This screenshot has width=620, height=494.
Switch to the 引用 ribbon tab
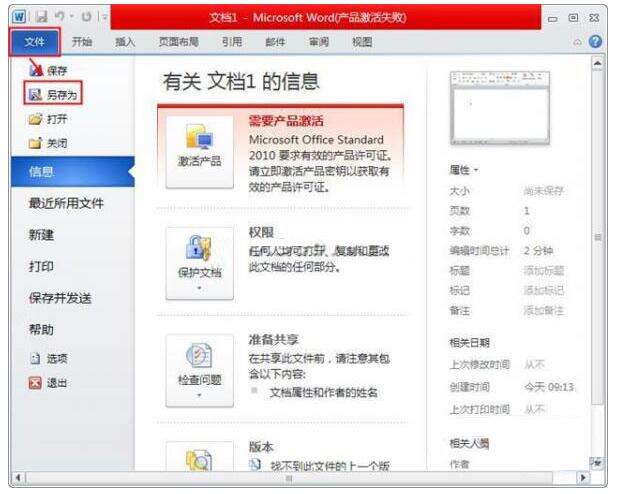click(232, 42)
